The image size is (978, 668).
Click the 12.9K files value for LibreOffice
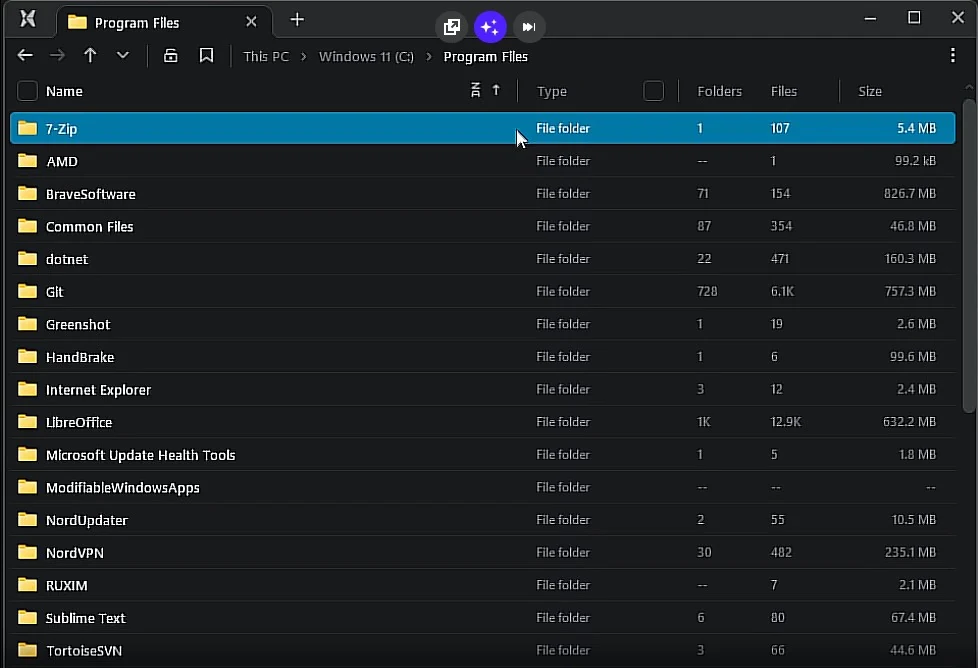pos(786,422)
